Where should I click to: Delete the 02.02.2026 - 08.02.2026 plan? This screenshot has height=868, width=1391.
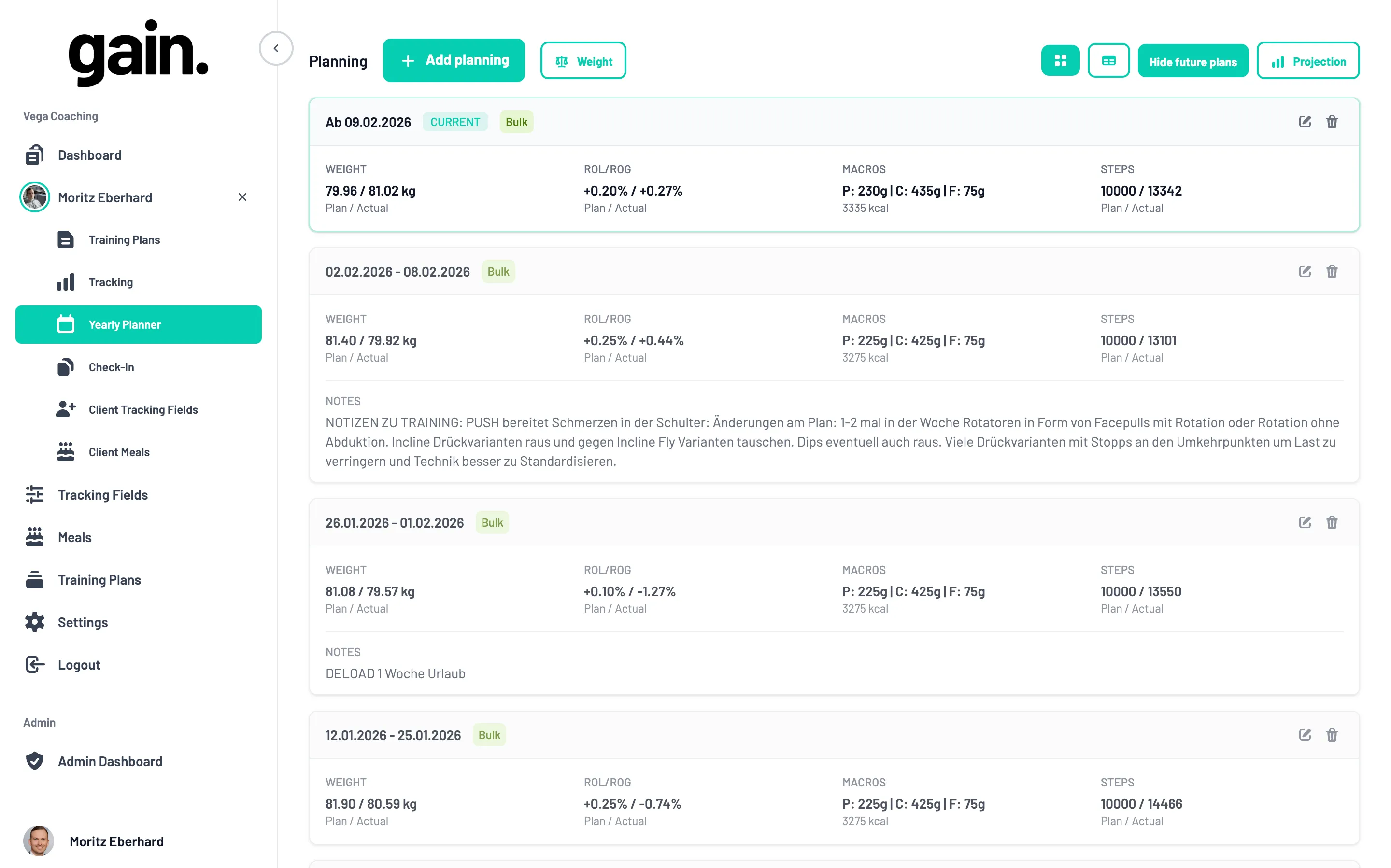[1331, 271]
